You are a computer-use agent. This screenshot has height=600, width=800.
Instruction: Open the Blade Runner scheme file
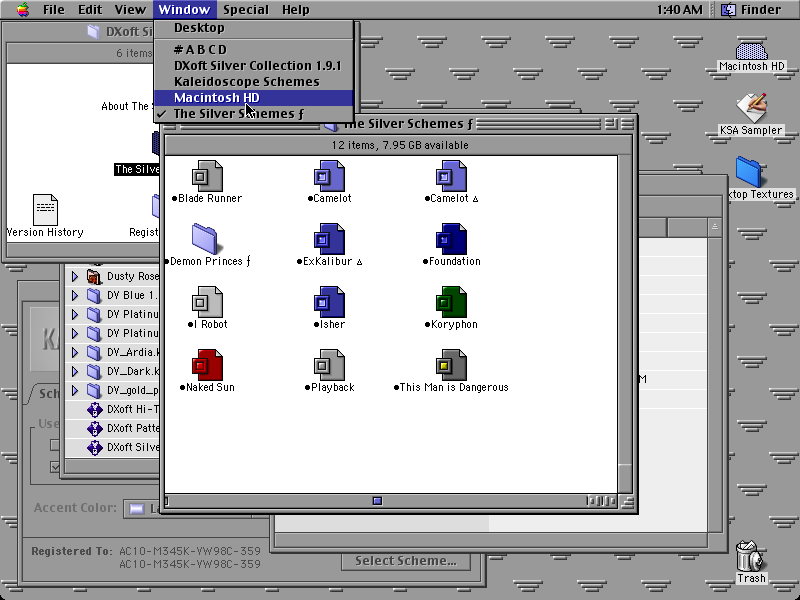[x=207, y=176]
